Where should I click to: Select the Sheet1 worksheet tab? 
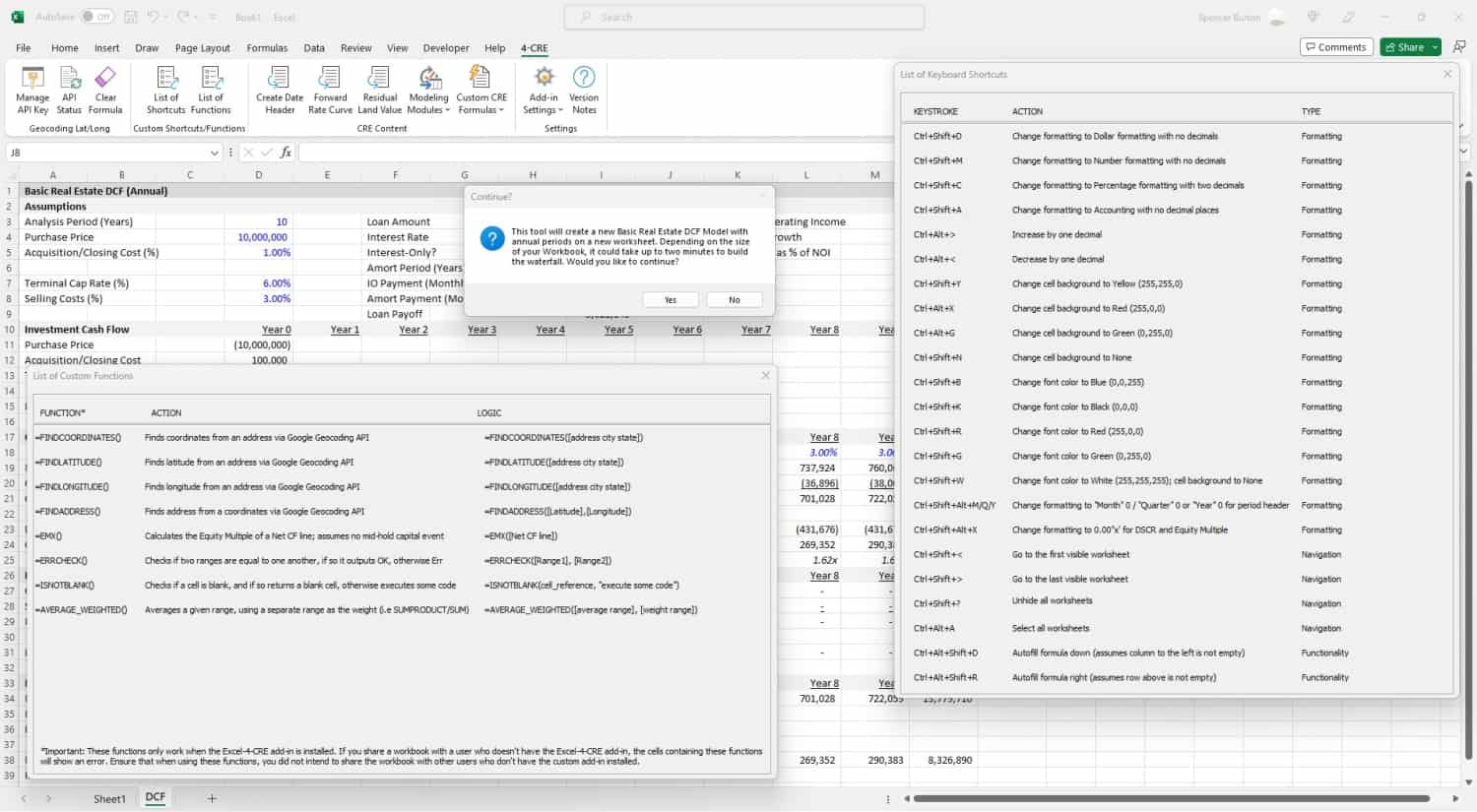pyautogui.click(x=108, y=798)
